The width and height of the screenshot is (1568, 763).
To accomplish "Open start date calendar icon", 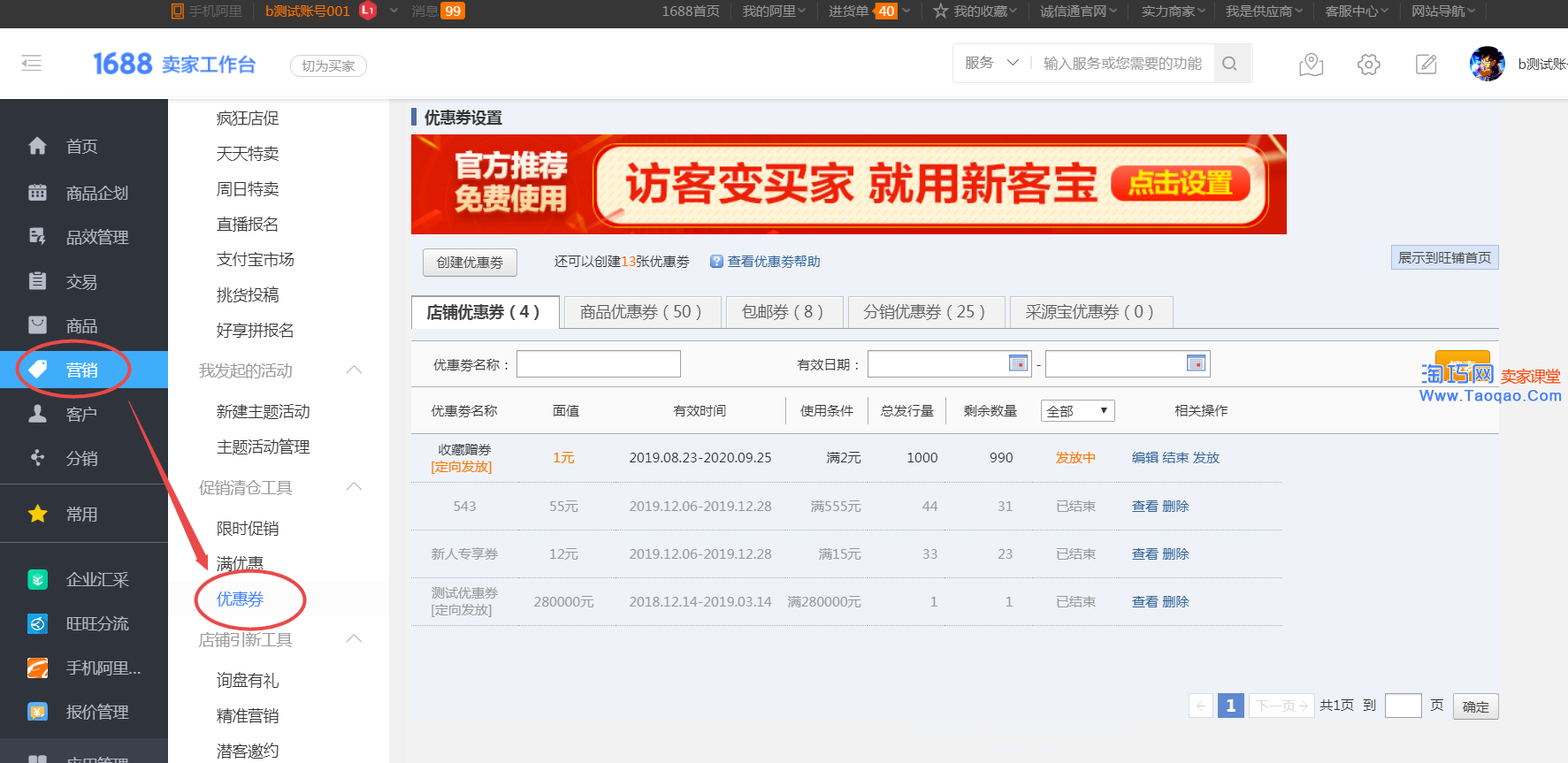I will pyautogui.click(x=1018, y=363).
